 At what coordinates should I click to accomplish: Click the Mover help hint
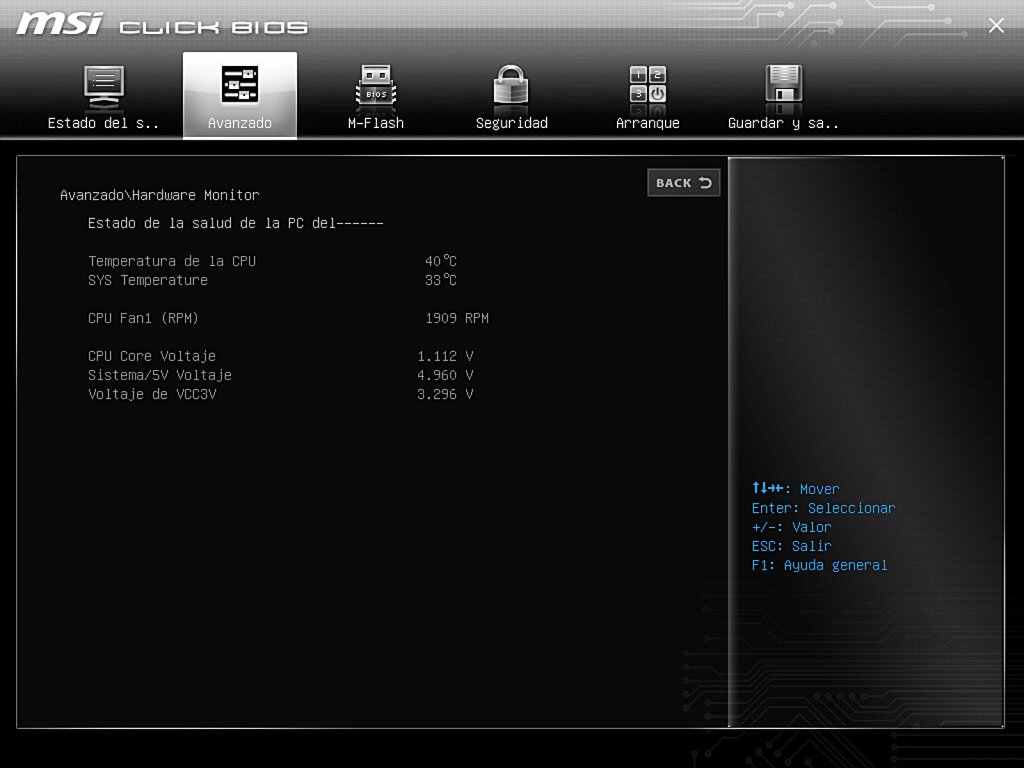point(795,488)
